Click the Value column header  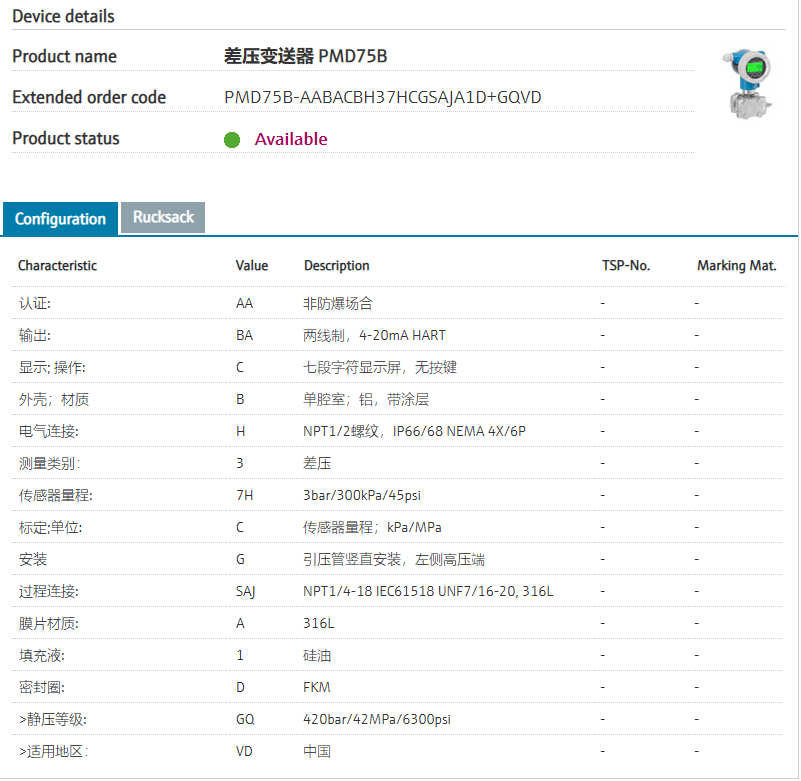coord(252,266)
